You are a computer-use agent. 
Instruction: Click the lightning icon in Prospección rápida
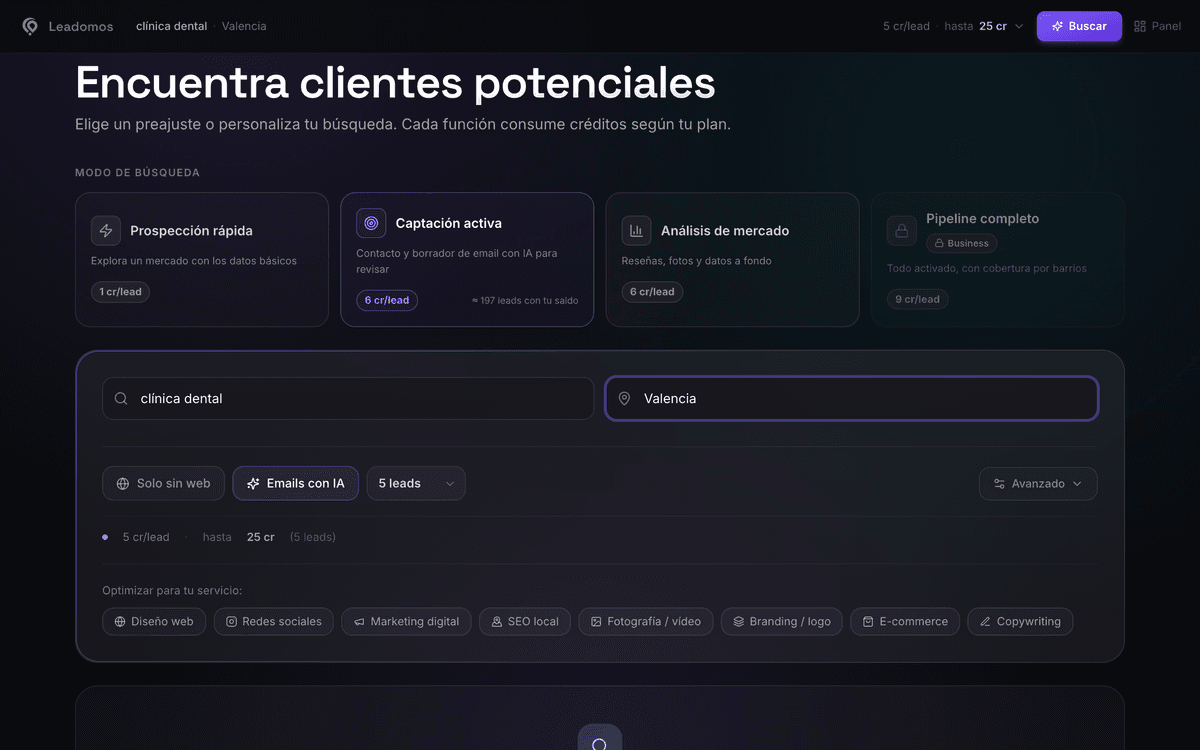pyautogui.click(x=106, y=230)
